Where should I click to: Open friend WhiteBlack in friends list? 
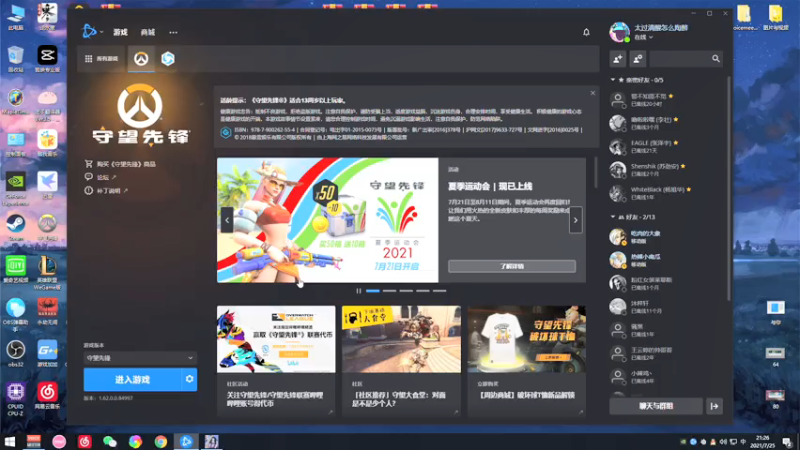pos(666,193)
